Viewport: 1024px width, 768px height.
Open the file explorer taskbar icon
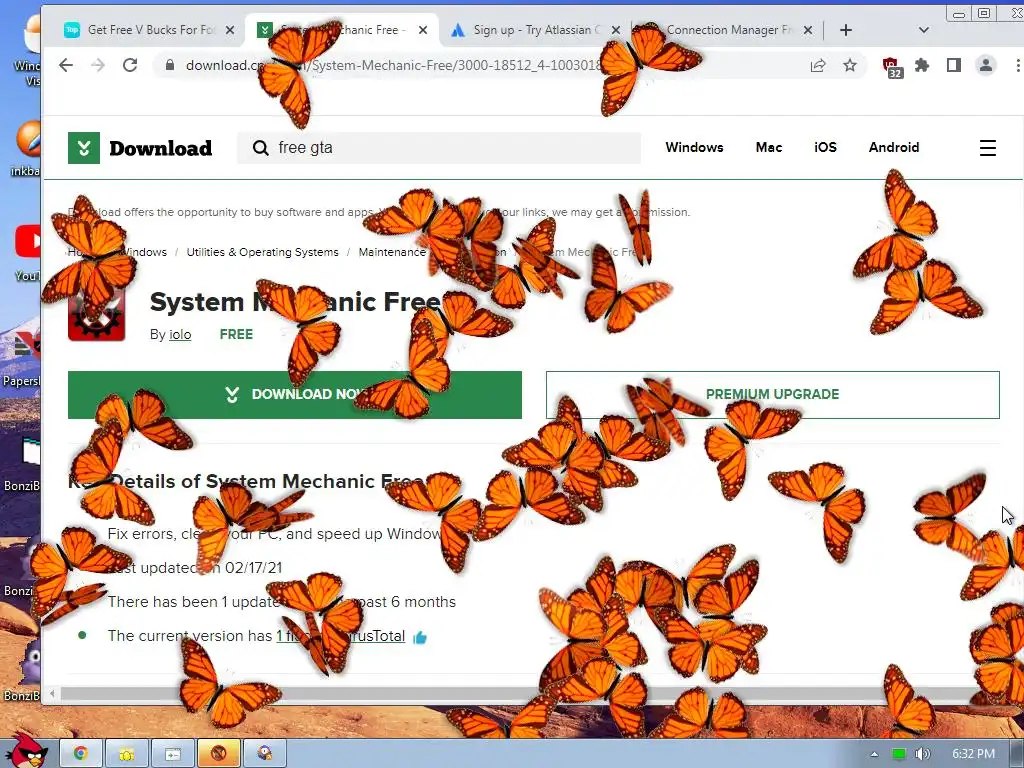[x=127, y=754]
